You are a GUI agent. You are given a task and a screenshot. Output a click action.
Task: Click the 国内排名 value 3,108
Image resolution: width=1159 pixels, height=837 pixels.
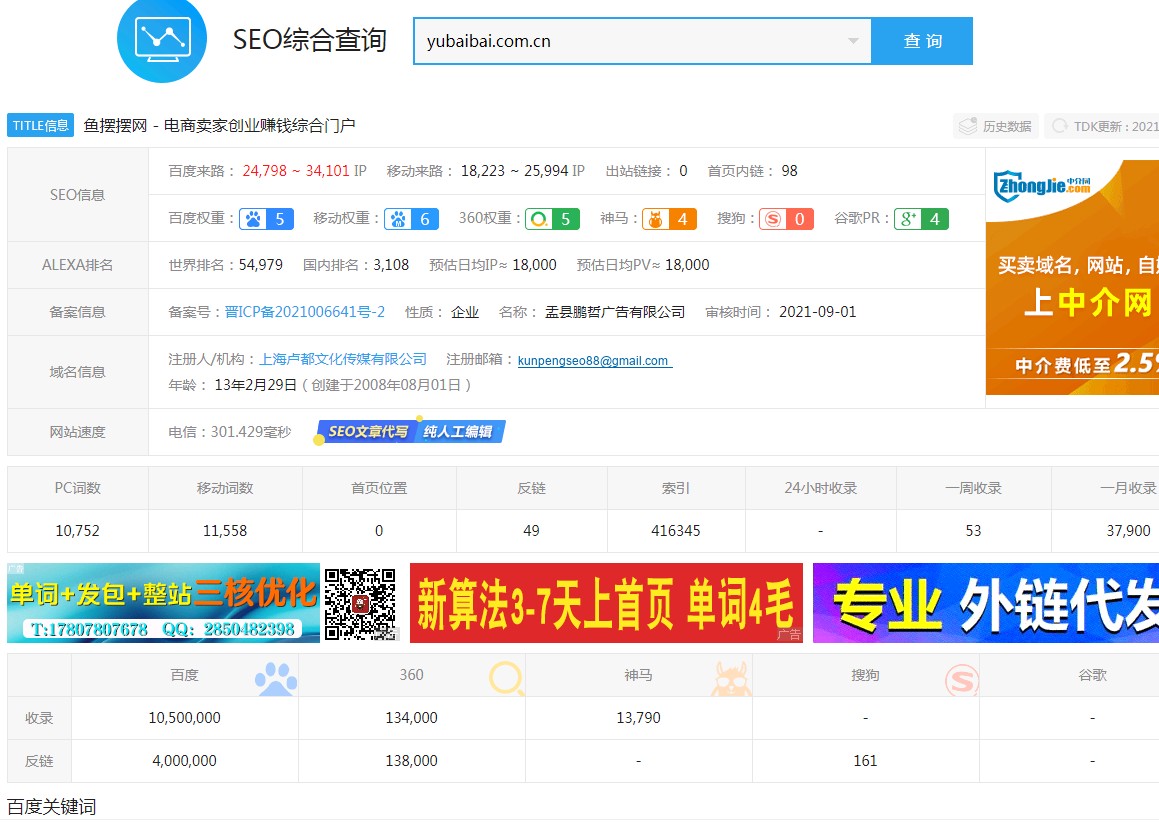391,265
